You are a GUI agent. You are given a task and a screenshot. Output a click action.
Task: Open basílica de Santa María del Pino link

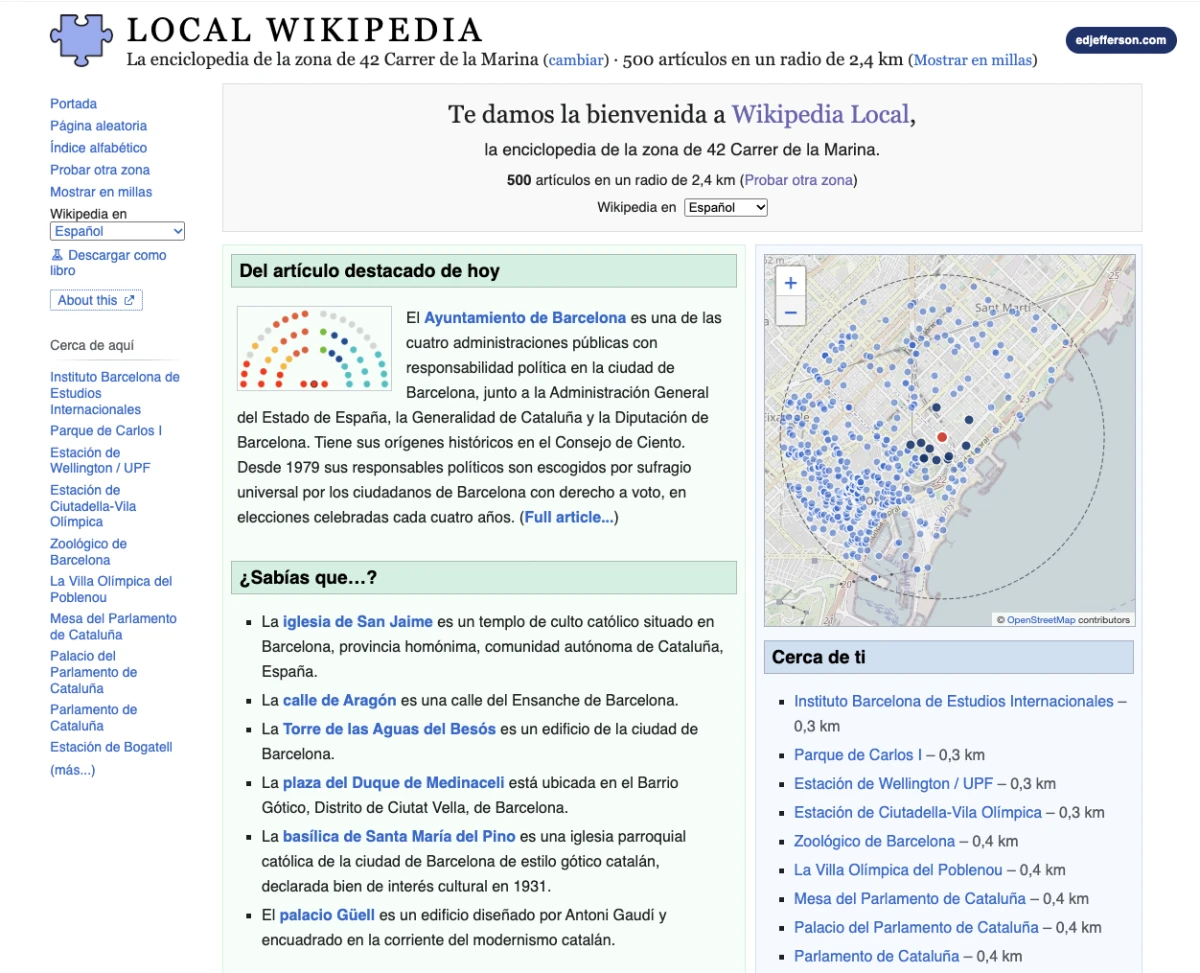(399, 836)
